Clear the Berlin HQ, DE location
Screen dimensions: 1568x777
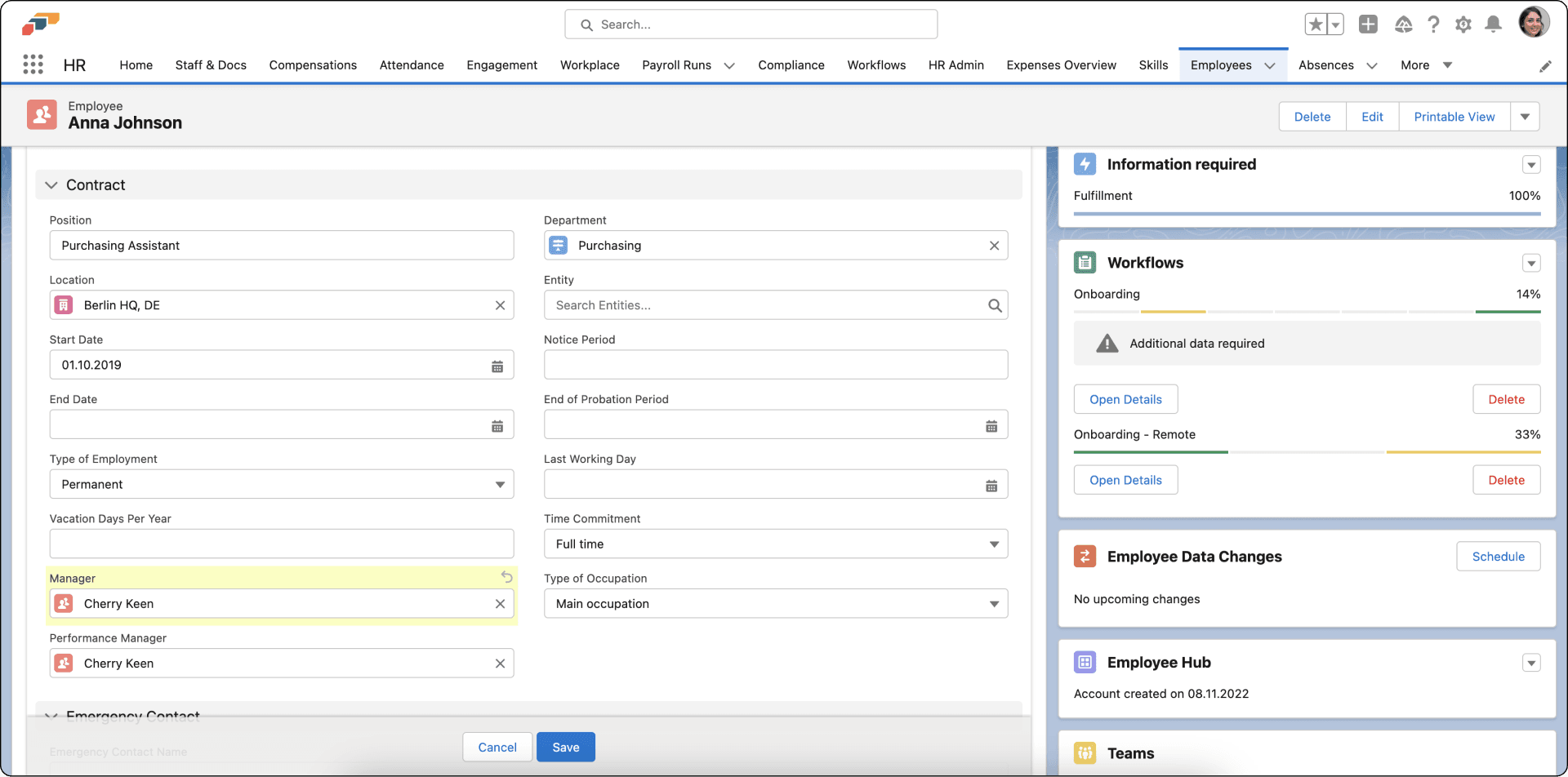[x=500, y=305]
